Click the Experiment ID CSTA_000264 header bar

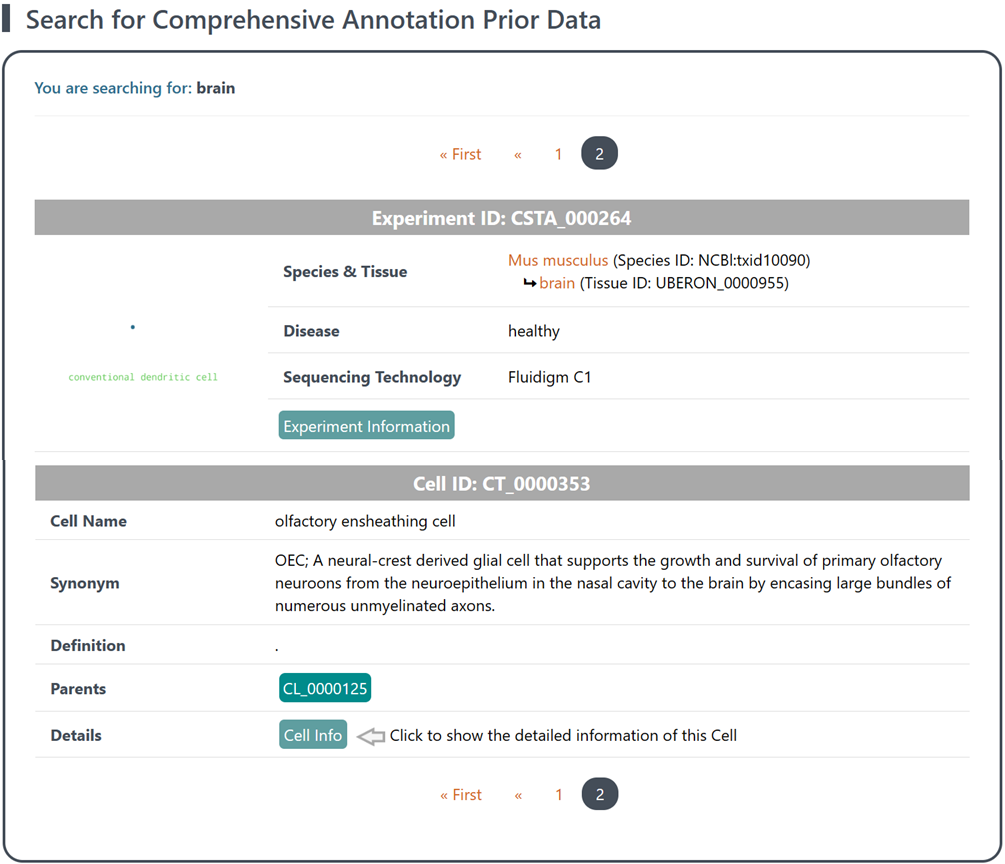click(x=501, y=218)
